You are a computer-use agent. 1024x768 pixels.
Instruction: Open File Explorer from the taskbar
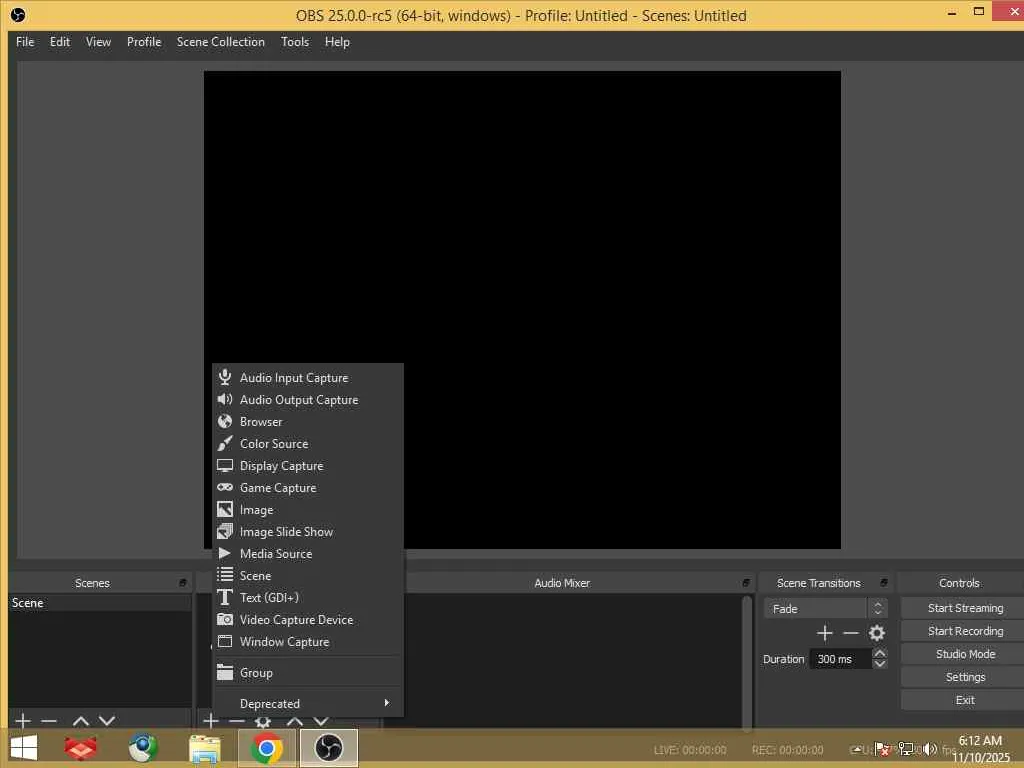click(x=204, y=748)
